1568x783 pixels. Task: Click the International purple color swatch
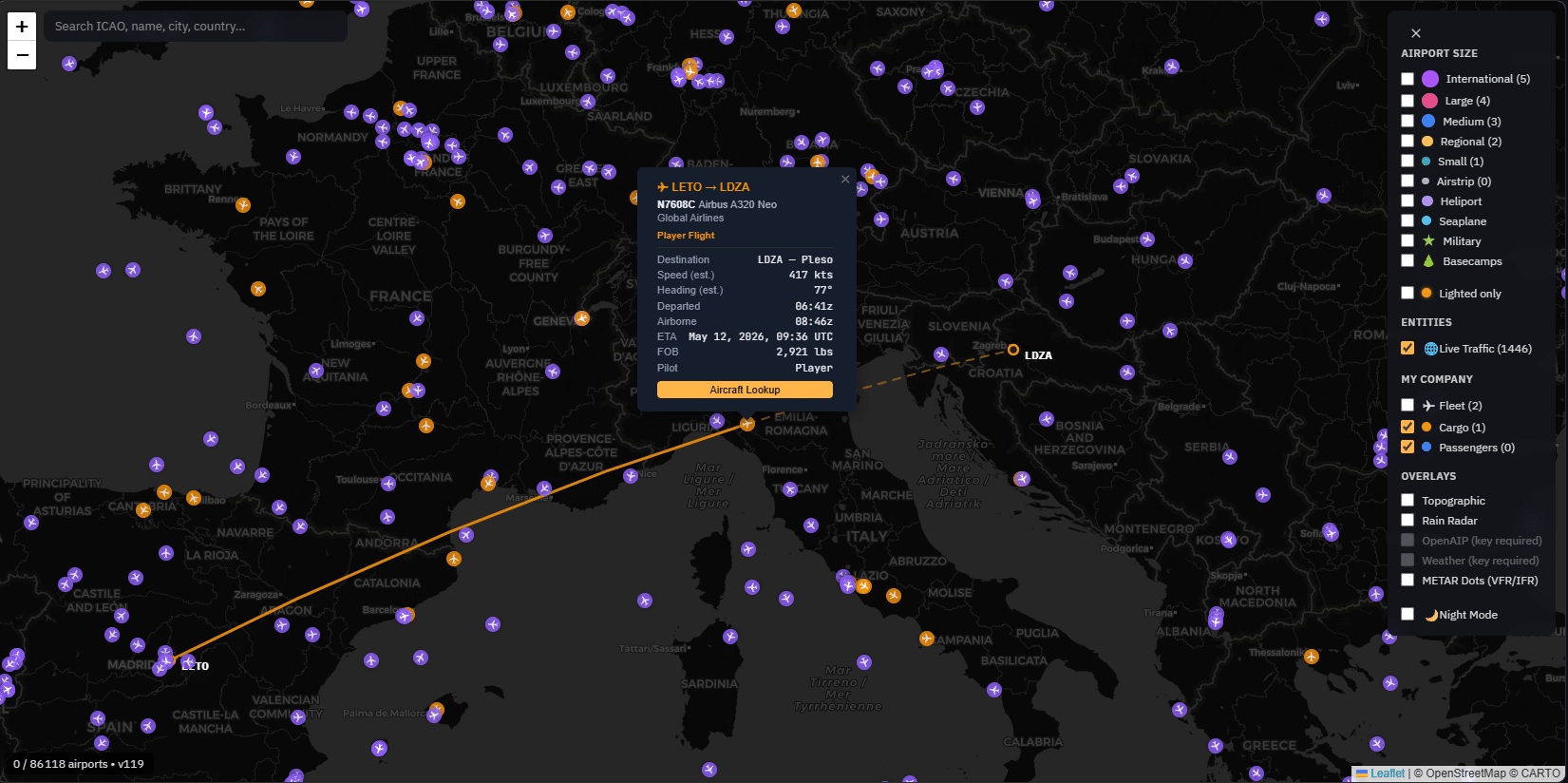(x=1430, y=79)
